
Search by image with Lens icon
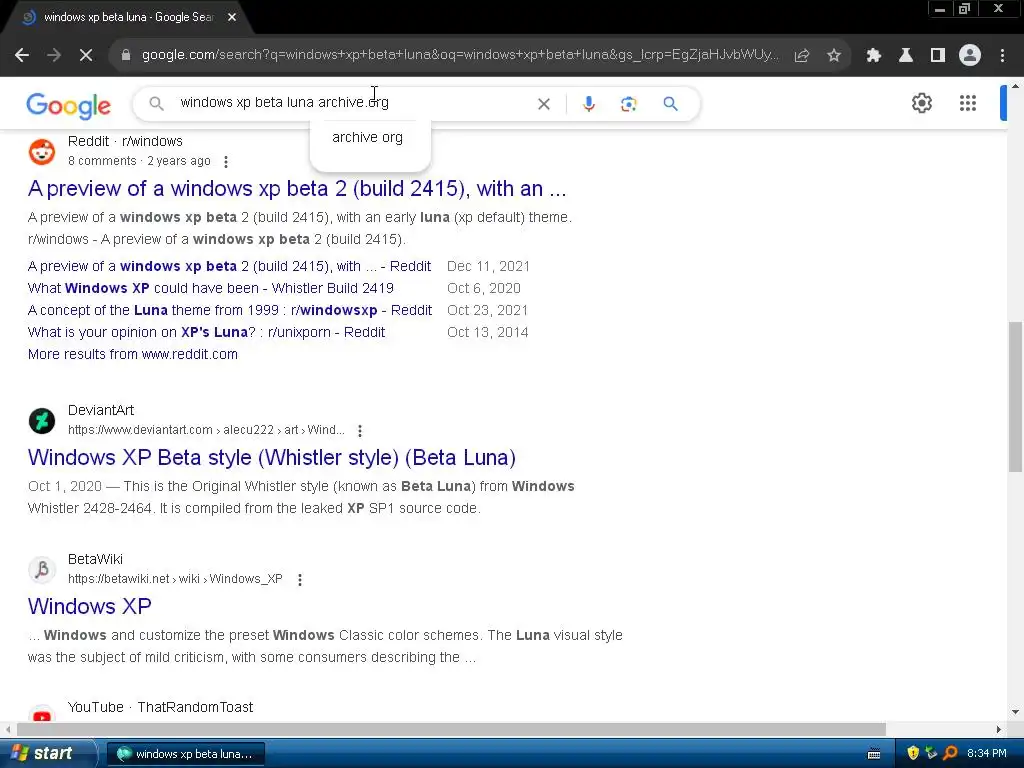coord(628,104)
